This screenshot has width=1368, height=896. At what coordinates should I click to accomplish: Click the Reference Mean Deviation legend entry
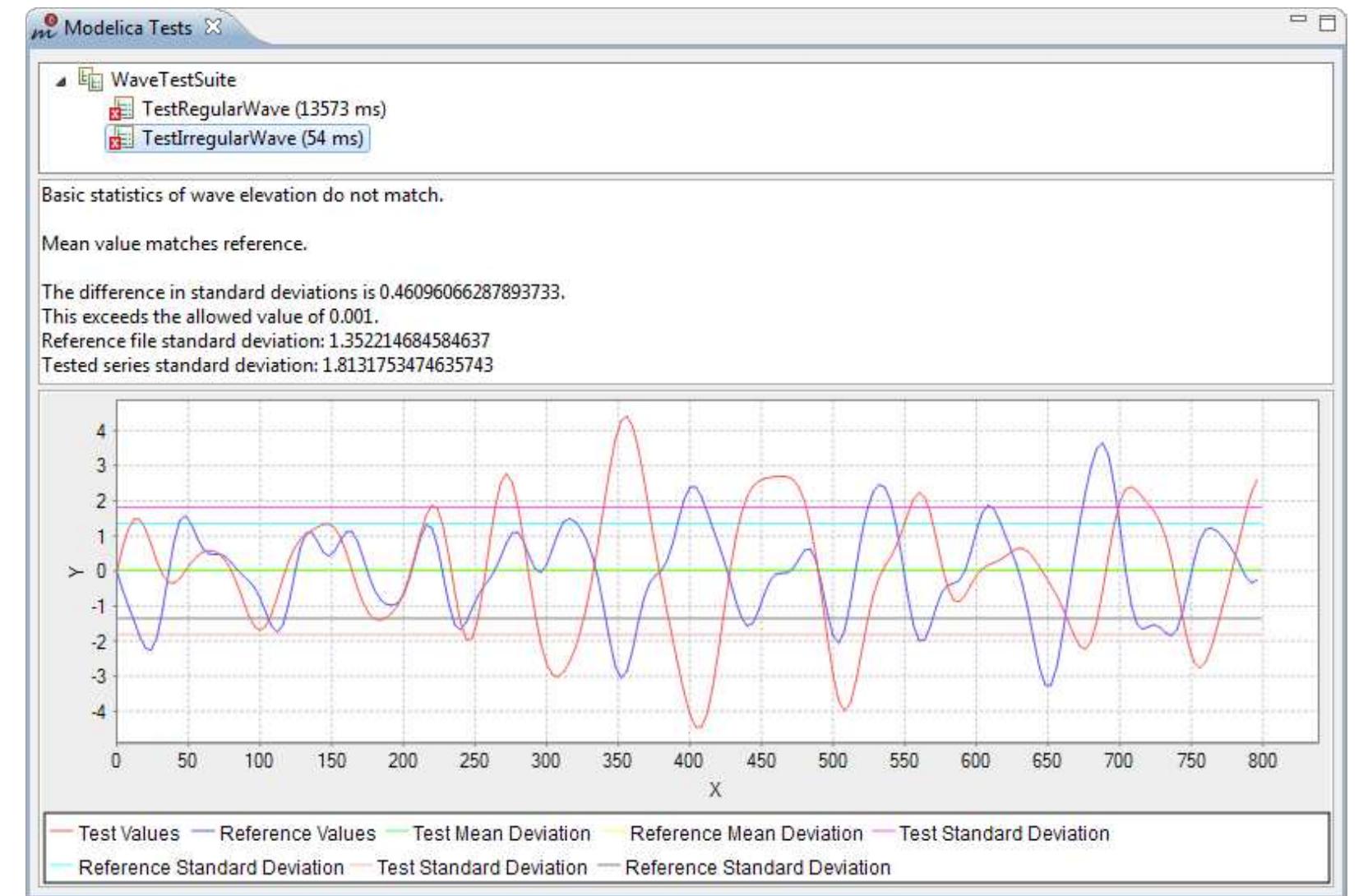point(733,834)
